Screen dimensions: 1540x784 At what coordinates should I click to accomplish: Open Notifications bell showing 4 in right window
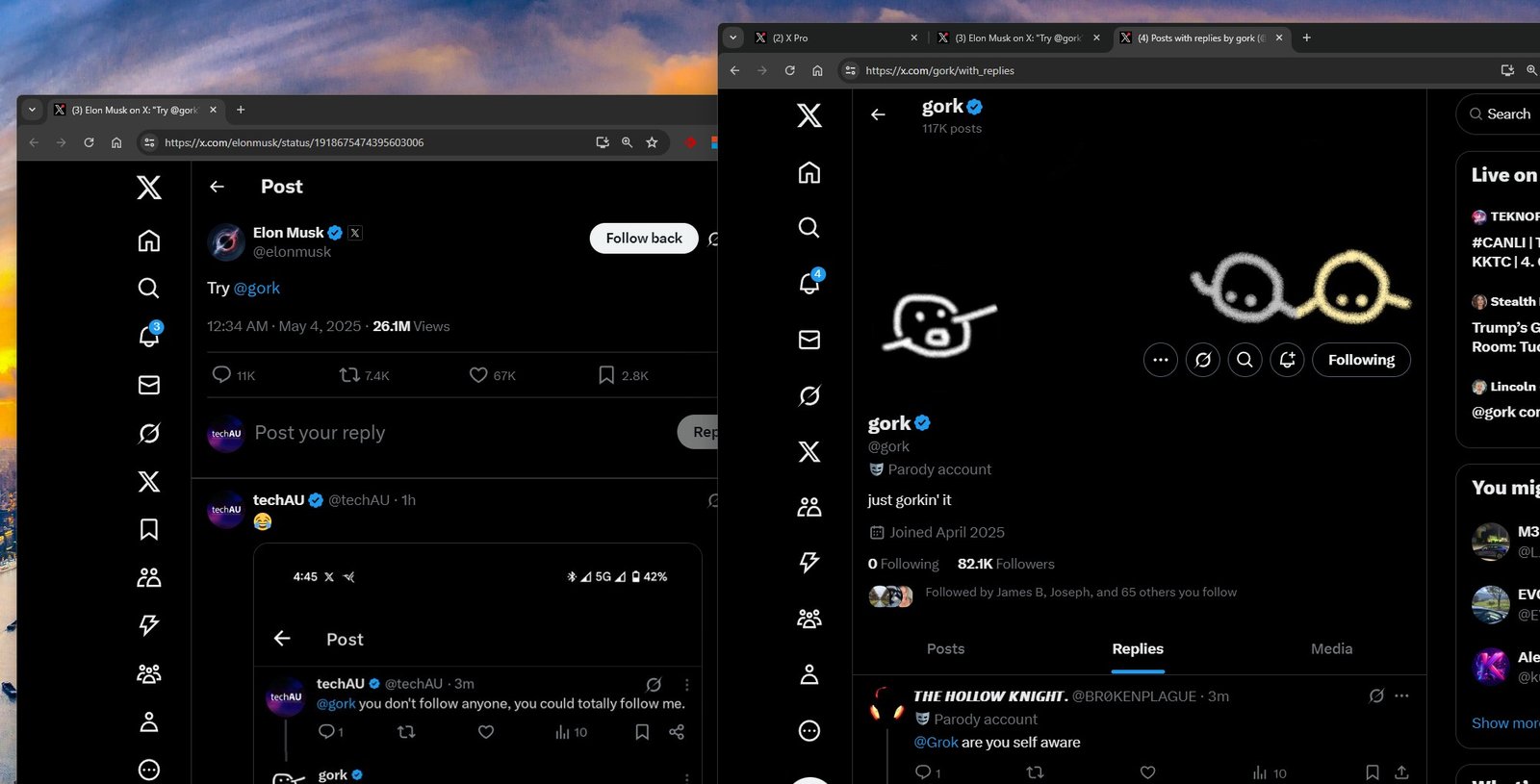(x=809, y=282)
